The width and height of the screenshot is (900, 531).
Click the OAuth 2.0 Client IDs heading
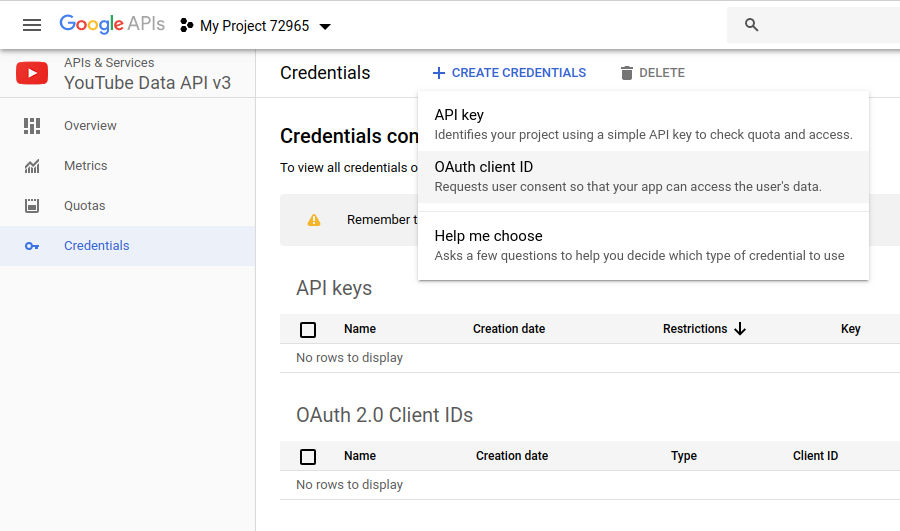tap(385, 414)
